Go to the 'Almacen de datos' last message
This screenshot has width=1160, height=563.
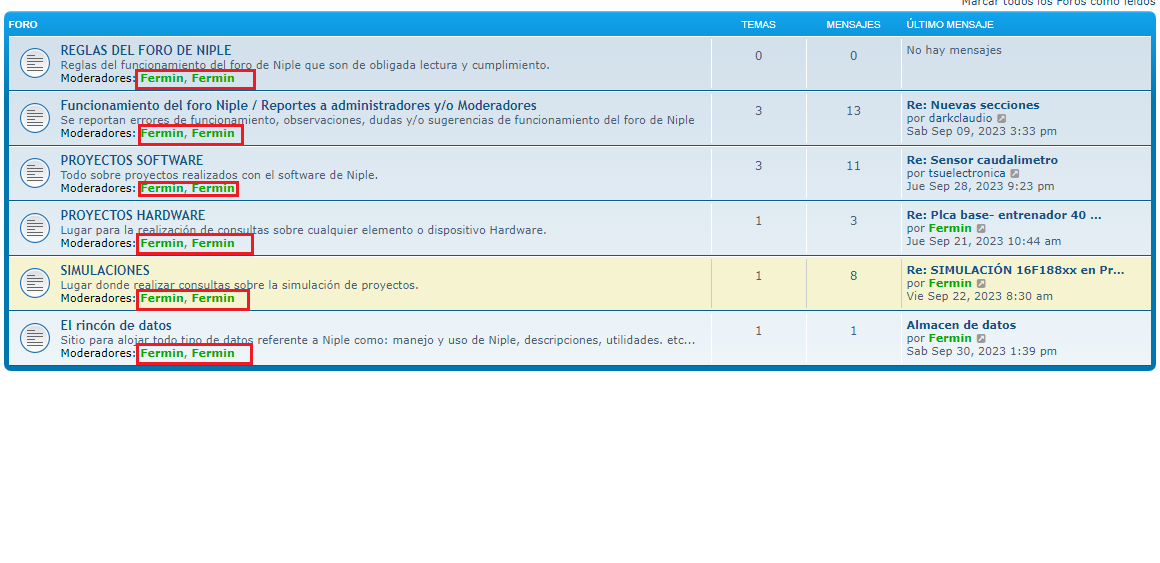tap(960, 325)
